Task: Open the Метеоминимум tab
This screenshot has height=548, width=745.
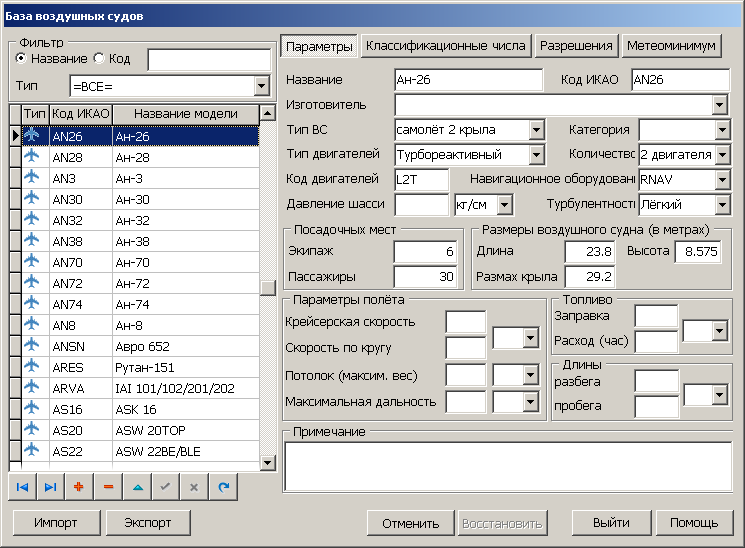Action: click(x=671, y=46)
